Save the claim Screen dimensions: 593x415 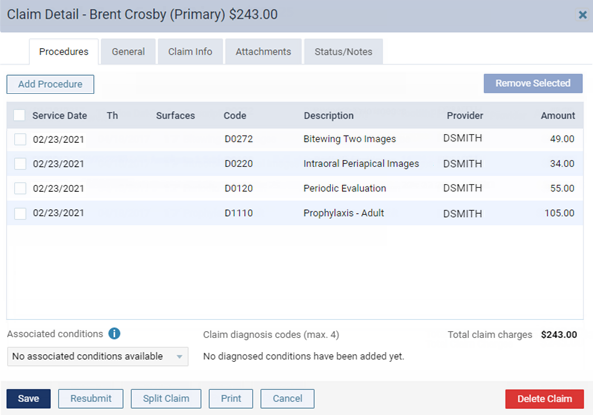click(28, 399)
